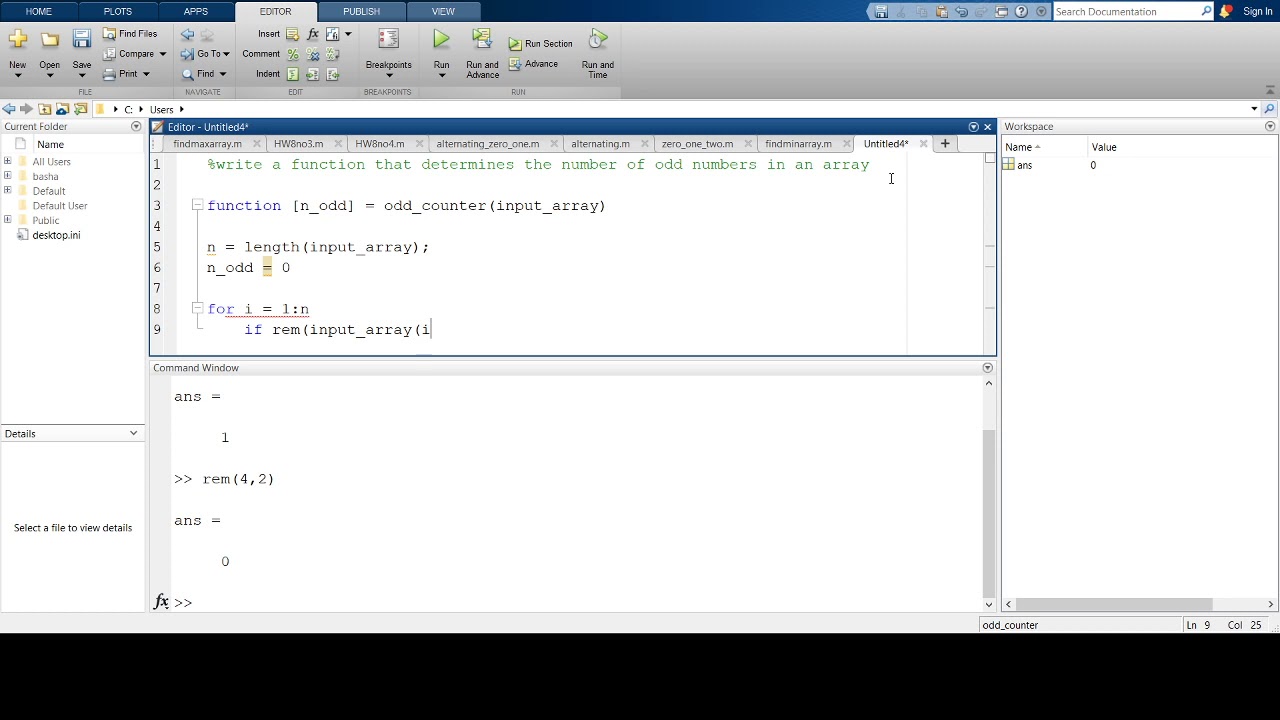Screen dimensions: 1280x720
Task: Click the paste icon in the quick access bar
Action: [x=941, y=12]
